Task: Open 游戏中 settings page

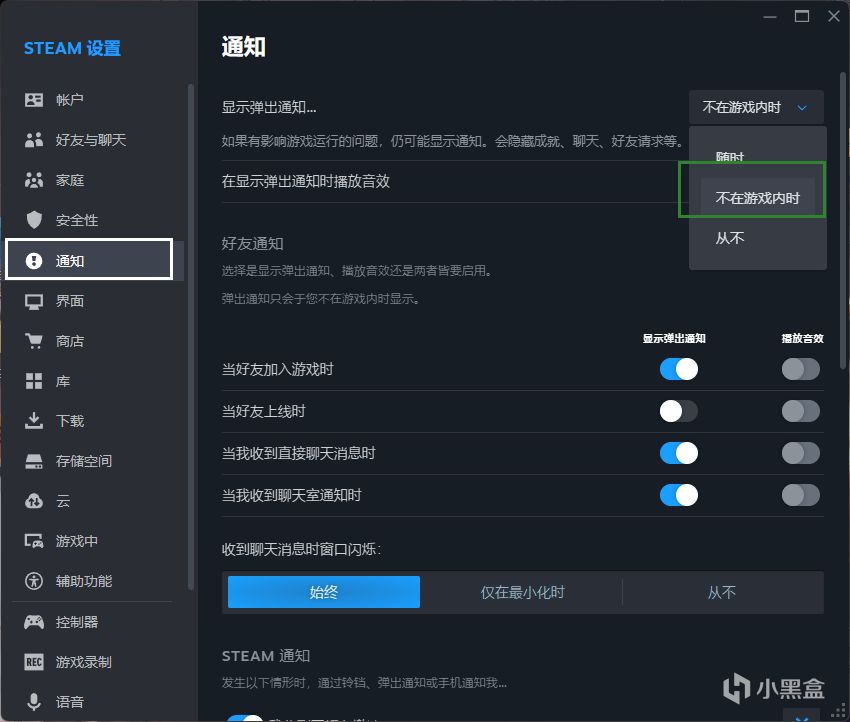Action: click(x=94, y=541)
